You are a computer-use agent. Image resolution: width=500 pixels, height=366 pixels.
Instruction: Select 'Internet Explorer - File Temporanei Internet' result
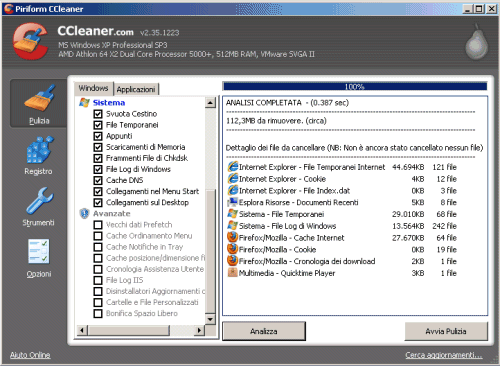coord(342,167)
